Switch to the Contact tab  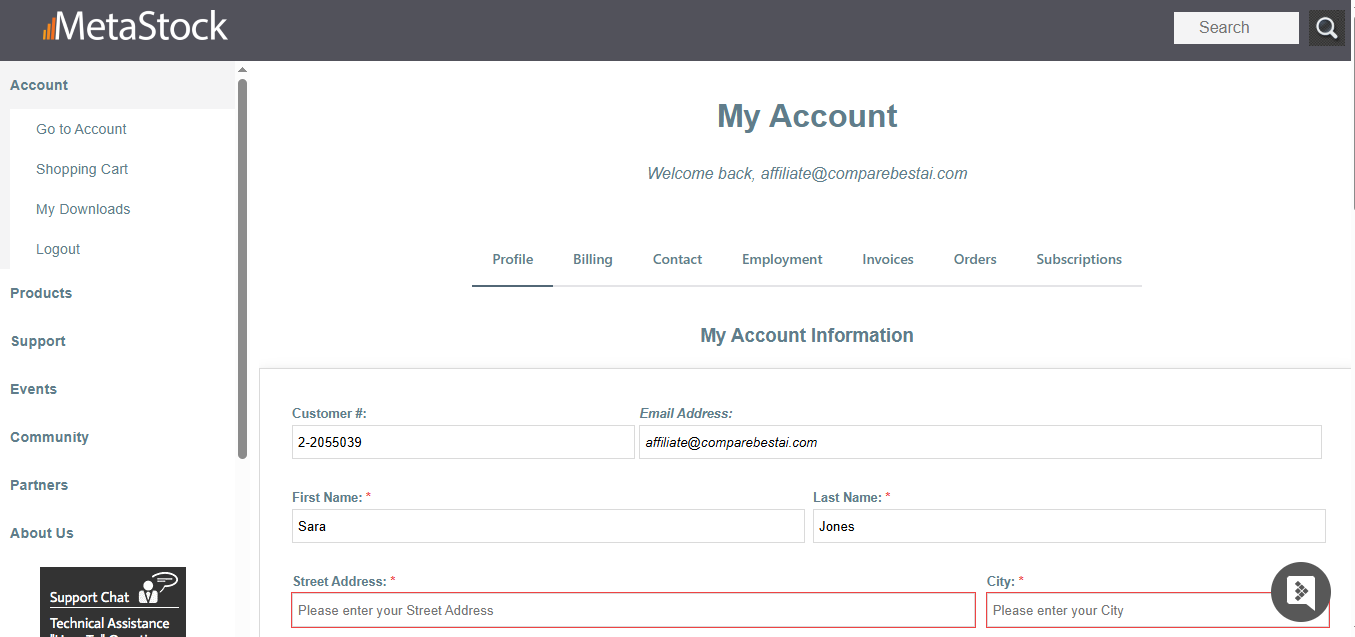[677, 260]
